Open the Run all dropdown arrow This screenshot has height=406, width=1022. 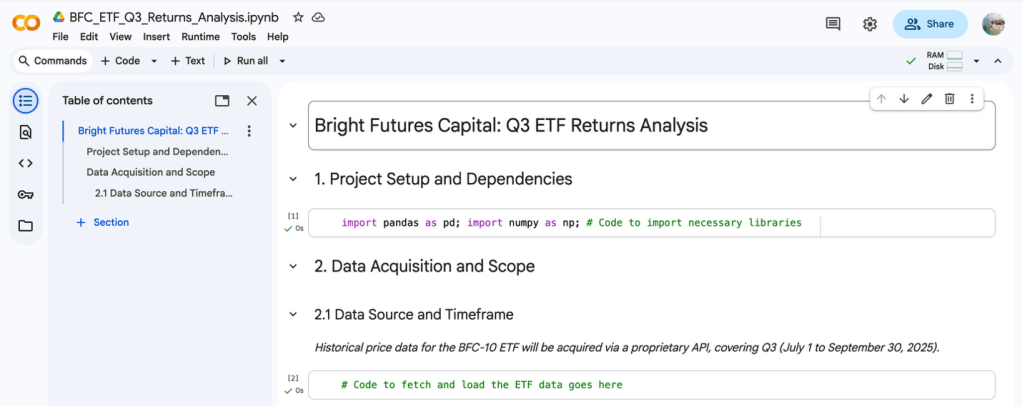click(283, 61)
